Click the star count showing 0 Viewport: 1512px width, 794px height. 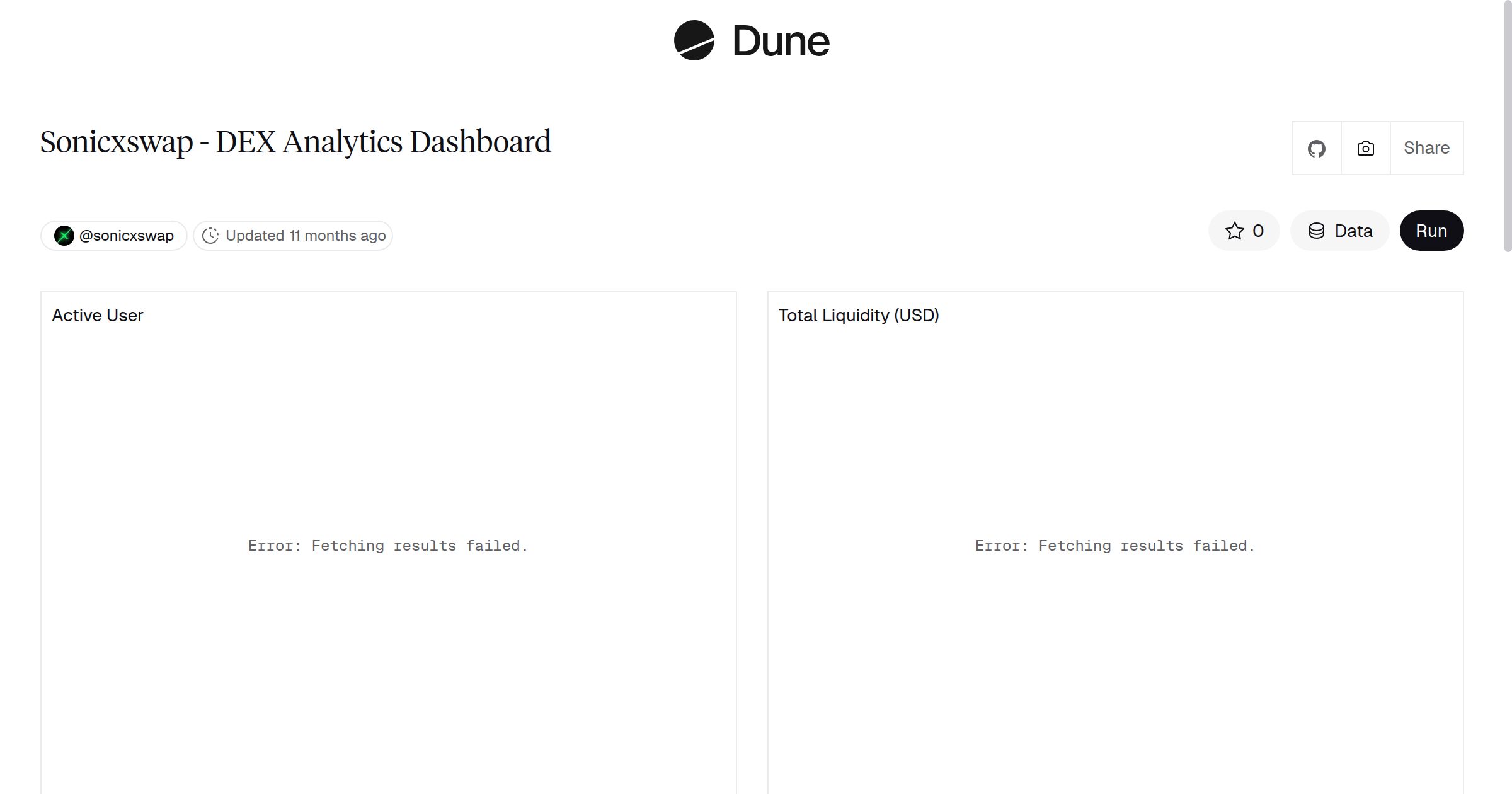pos(1256,231)
